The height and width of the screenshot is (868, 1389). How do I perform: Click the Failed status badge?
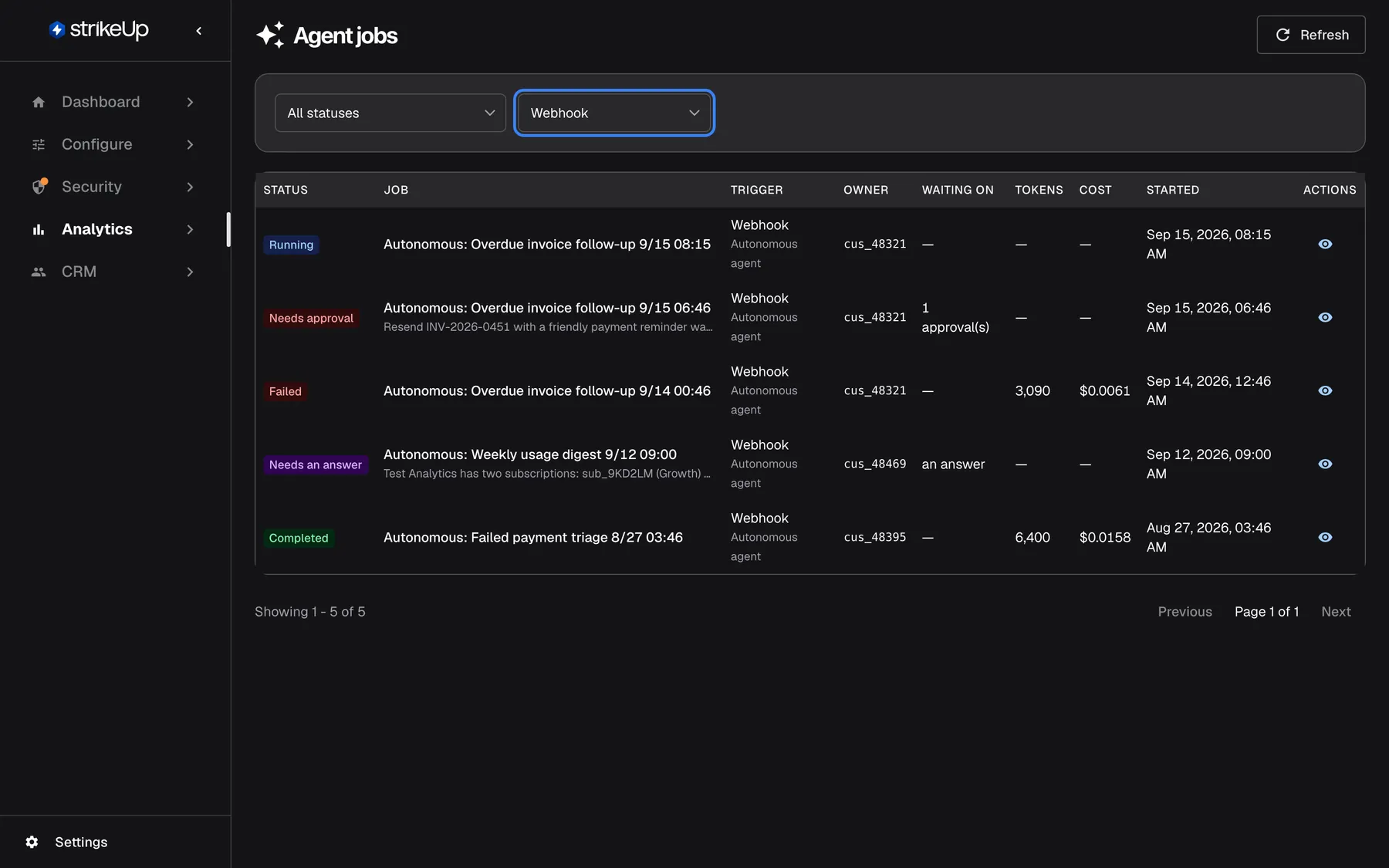coord(285,391)
